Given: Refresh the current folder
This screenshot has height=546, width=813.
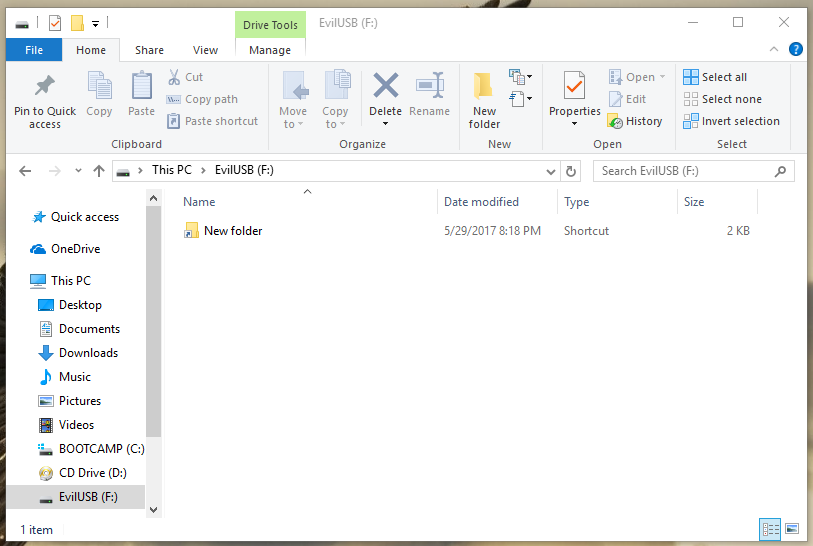Looking at the screenshot, I should (570, 171).
